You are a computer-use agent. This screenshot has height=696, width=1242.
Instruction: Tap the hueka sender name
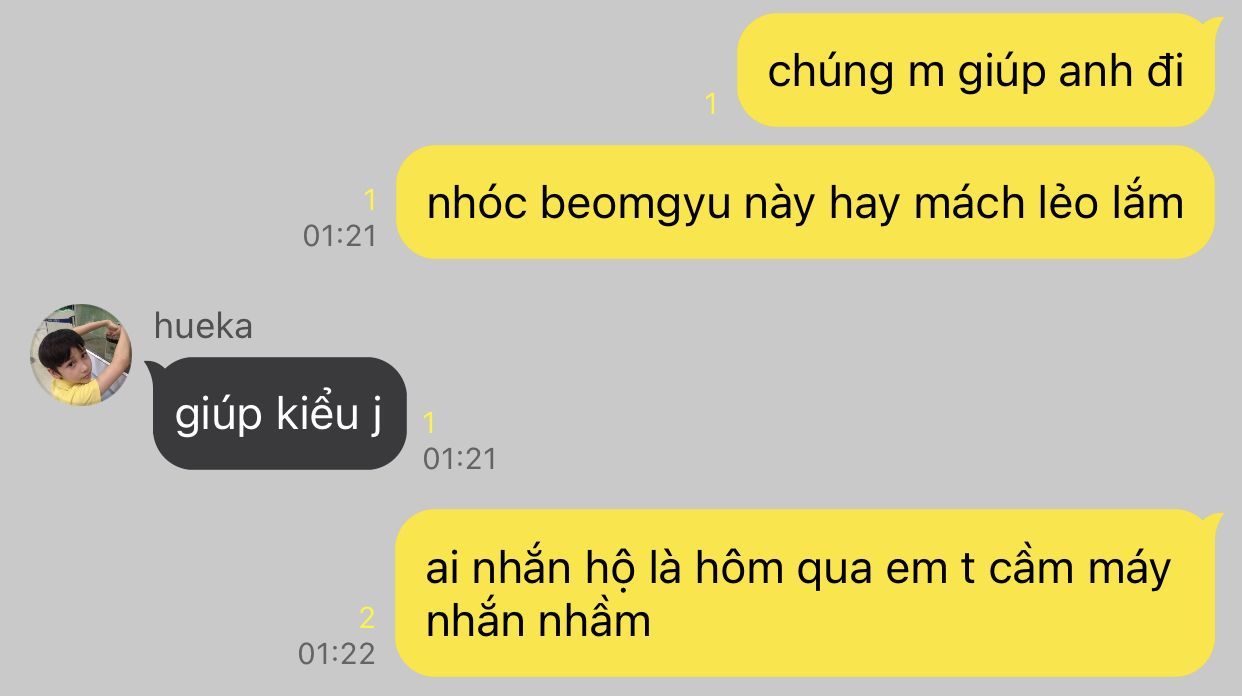[x=203, y=326]
